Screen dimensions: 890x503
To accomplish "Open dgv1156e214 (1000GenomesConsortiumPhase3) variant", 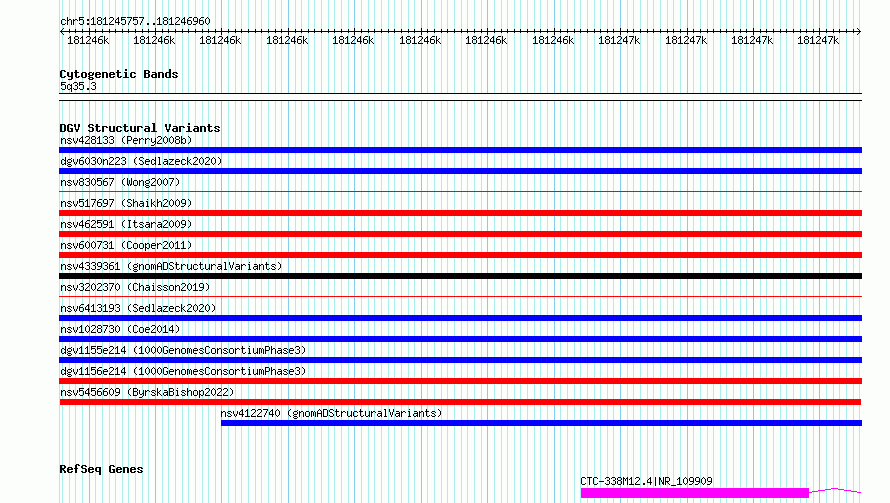I will 183,371.
